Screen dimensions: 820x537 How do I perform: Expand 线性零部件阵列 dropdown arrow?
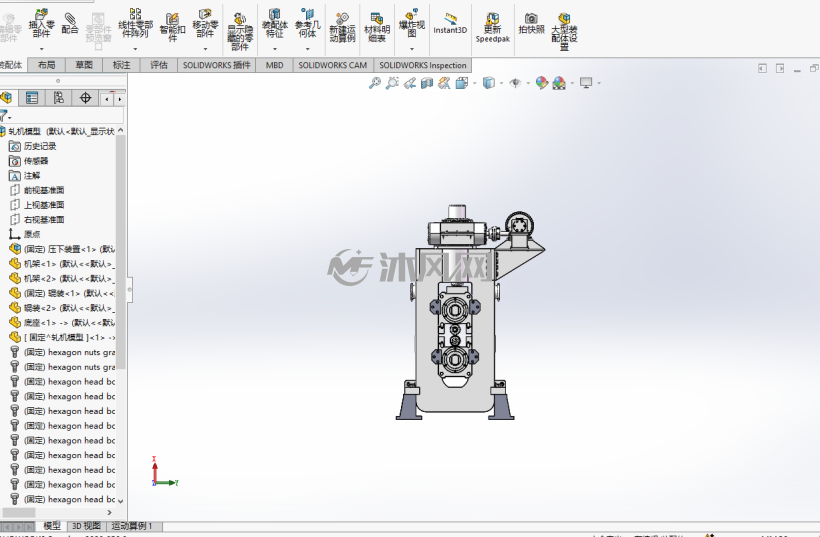point(135,49)
